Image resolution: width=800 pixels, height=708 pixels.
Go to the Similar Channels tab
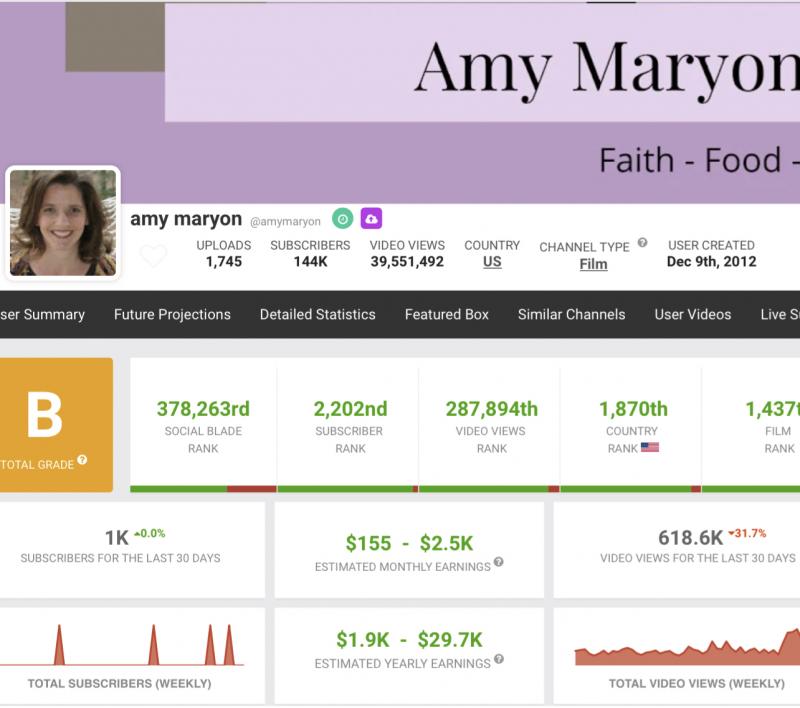pyautogui.click(x=571, y=314)
